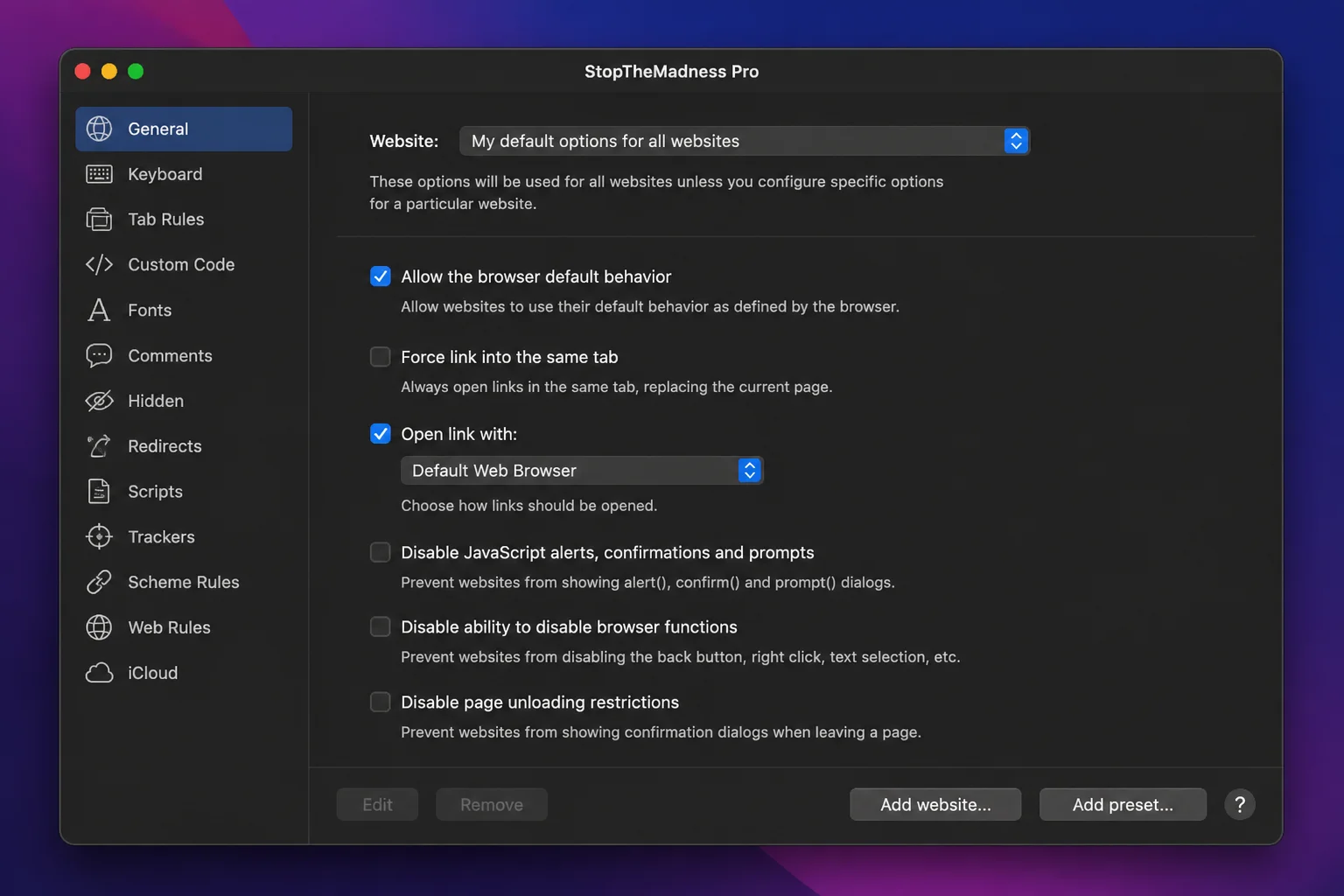Click the disabled Edit button
The image size is (1344, 896).
(x=377, y=804)
